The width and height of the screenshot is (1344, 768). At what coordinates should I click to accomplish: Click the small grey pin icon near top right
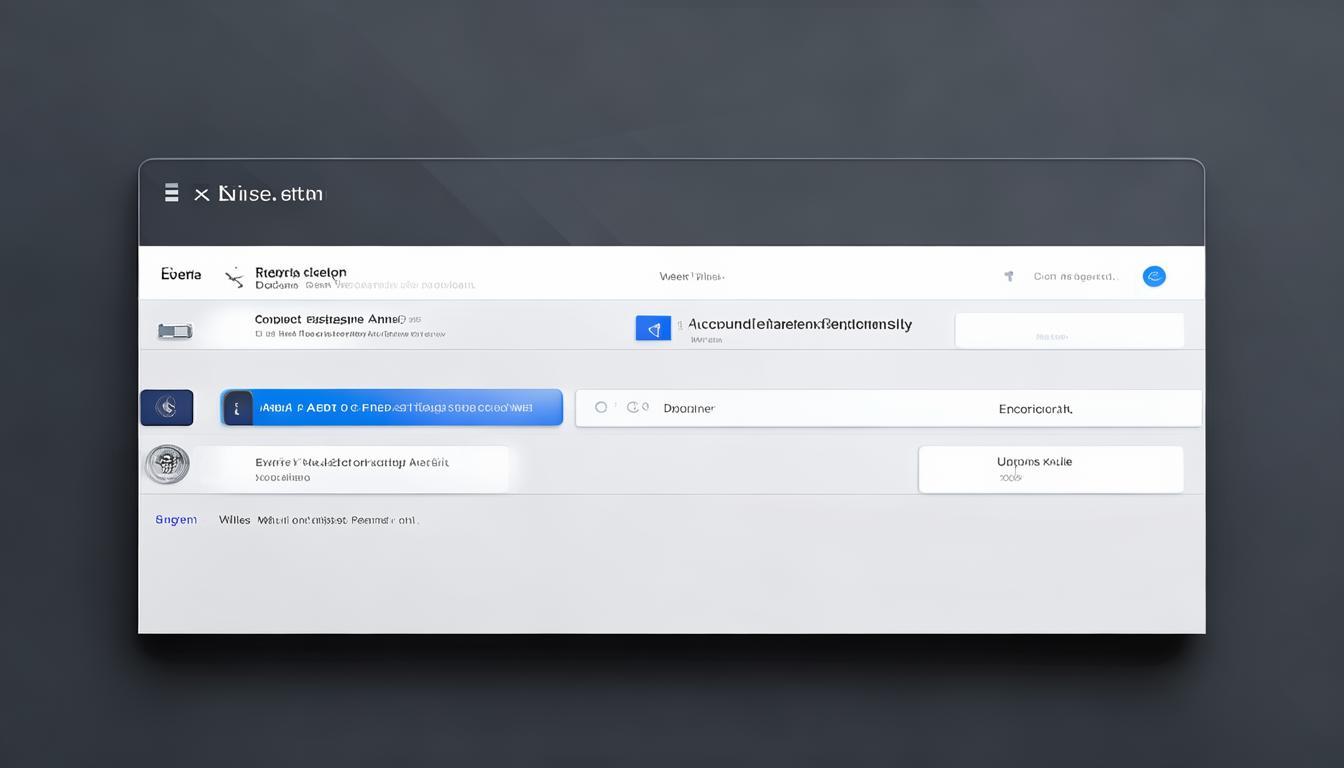click(1009, 276)
